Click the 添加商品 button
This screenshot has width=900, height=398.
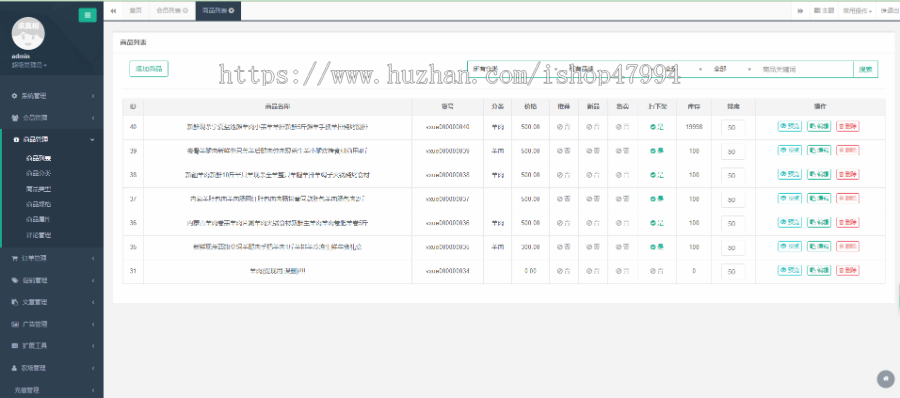click(149, 69)
